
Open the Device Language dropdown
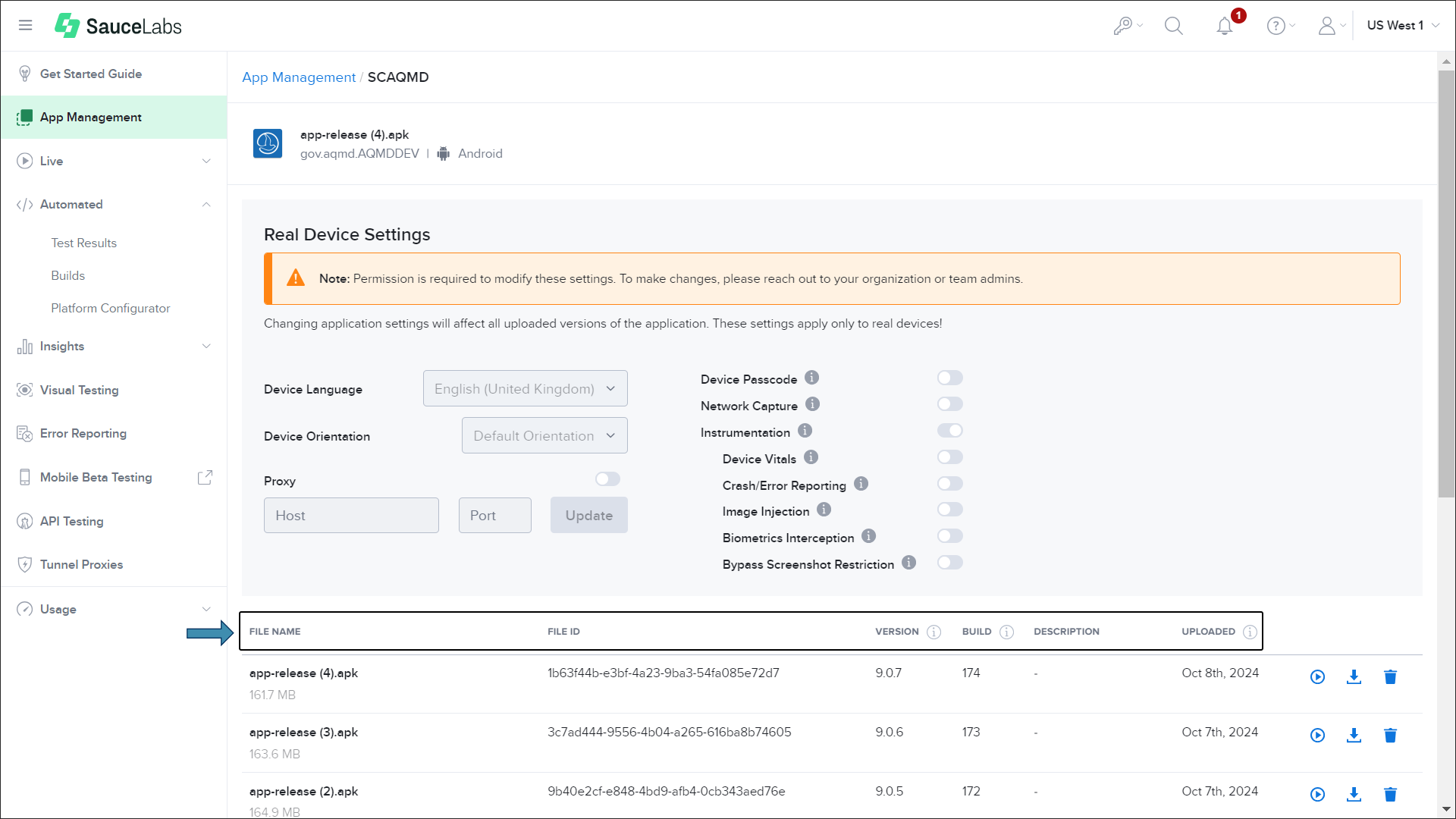[x=525, y=389]
